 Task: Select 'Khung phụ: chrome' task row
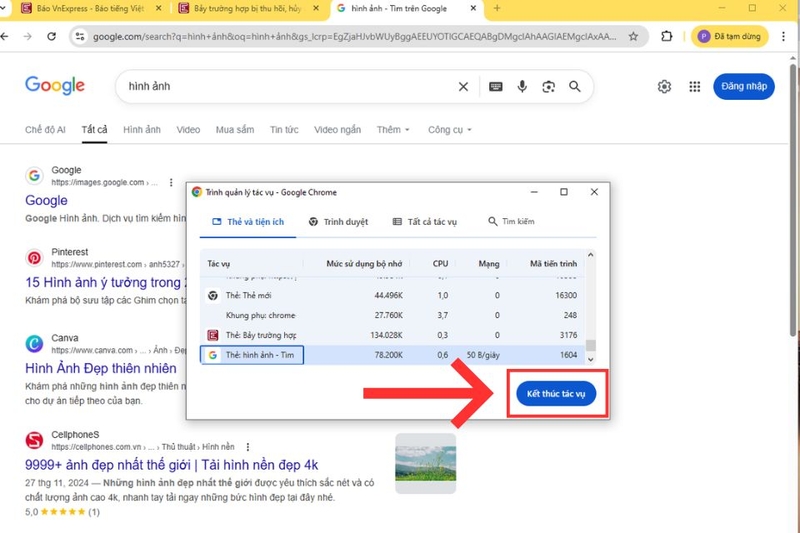coord(392,315)
